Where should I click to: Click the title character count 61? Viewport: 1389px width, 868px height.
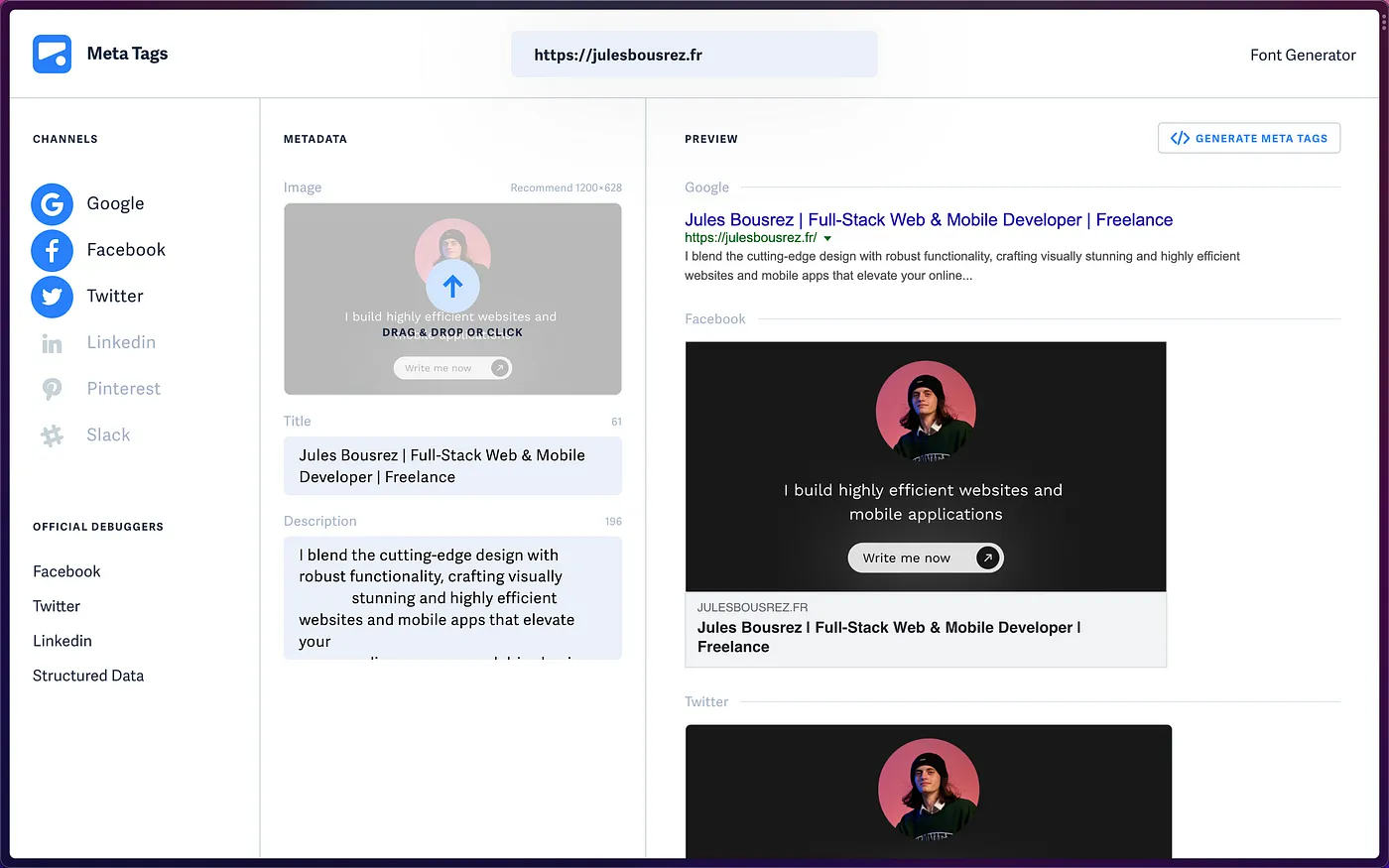click(616, 422)
